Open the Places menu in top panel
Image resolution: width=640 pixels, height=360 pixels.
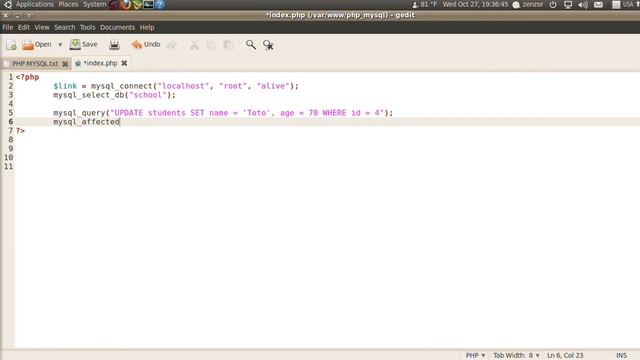click(x=68, y=4)
